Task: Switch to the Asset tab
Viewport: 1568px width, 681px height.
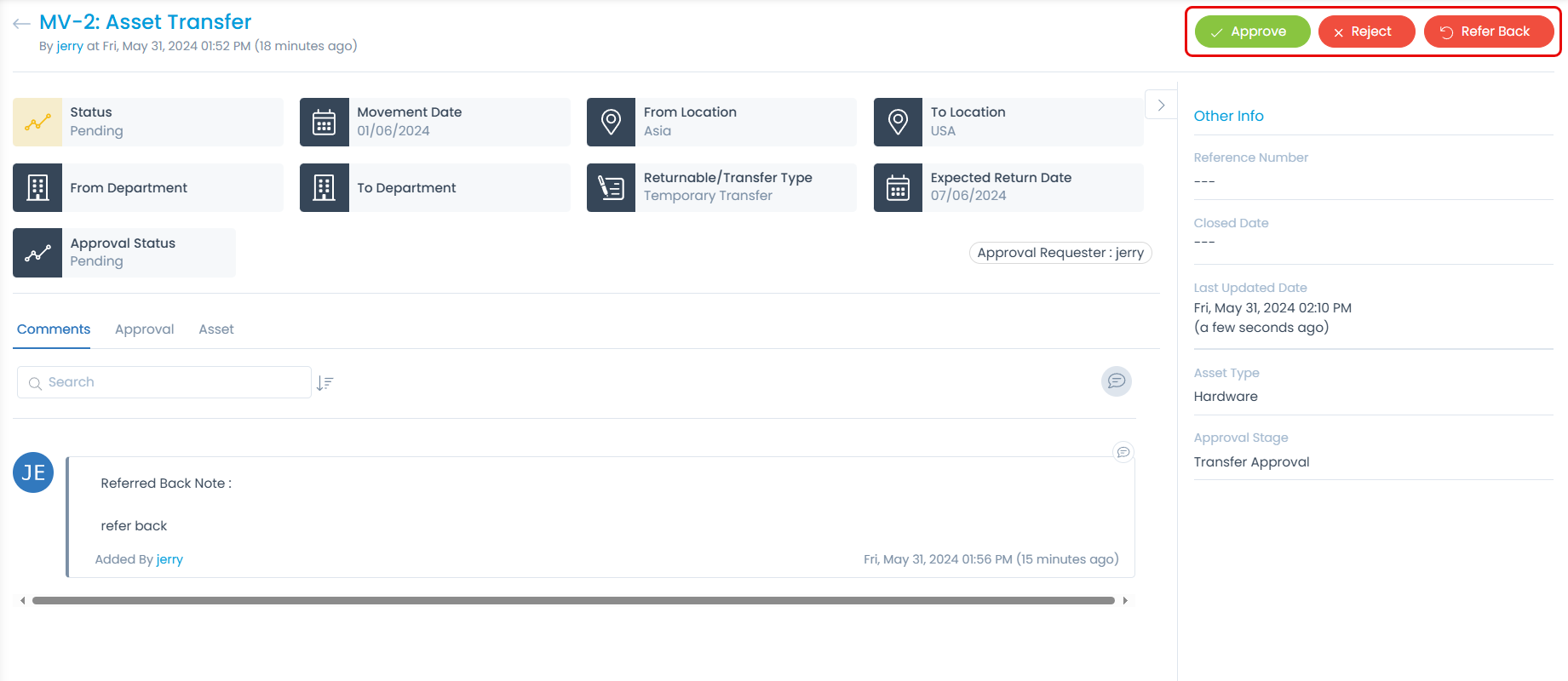Action: pos(216,329)
